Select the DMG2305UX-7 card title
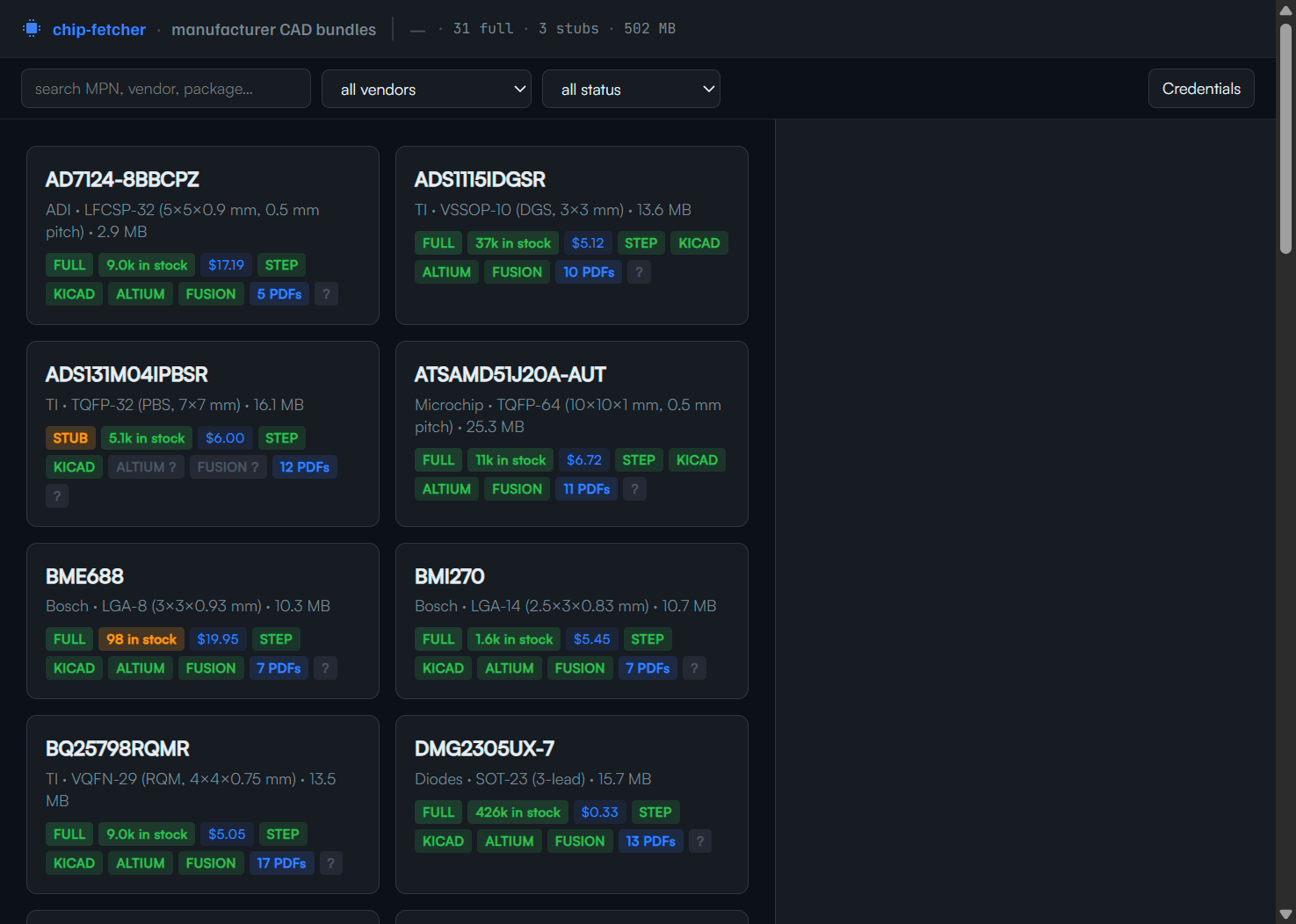 (484, 748)
